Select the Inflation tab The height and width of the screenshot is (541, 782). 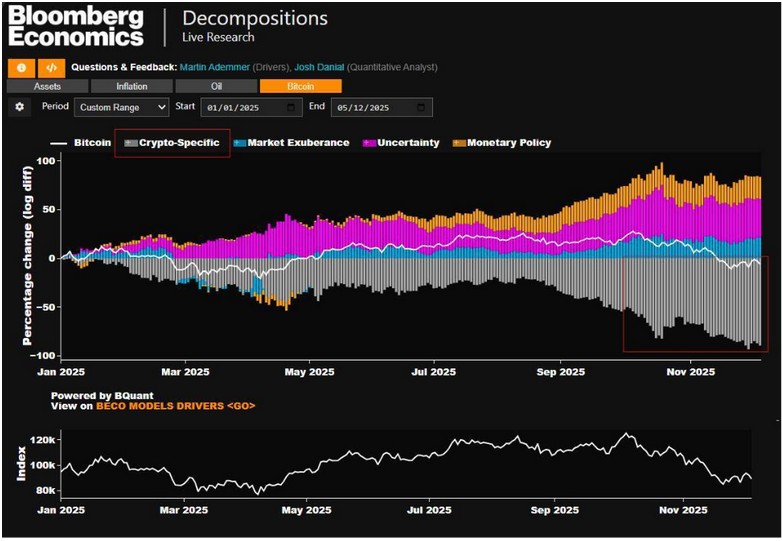click(x=131, y=87)
